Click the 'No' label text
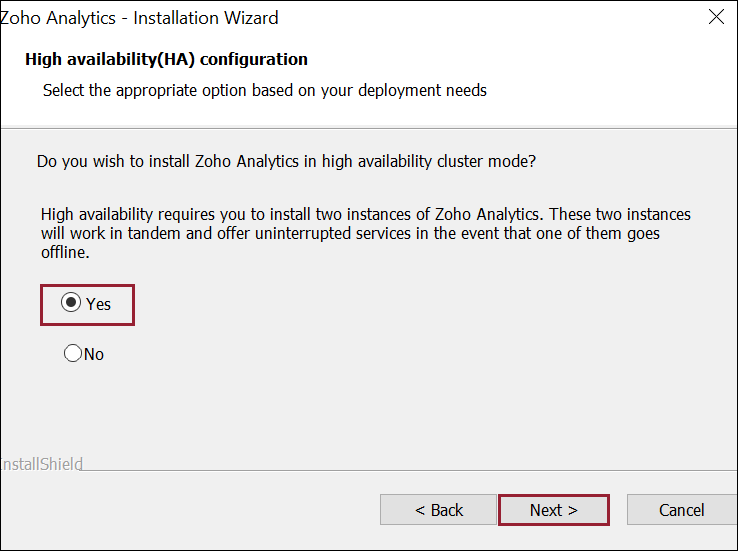 94,354
